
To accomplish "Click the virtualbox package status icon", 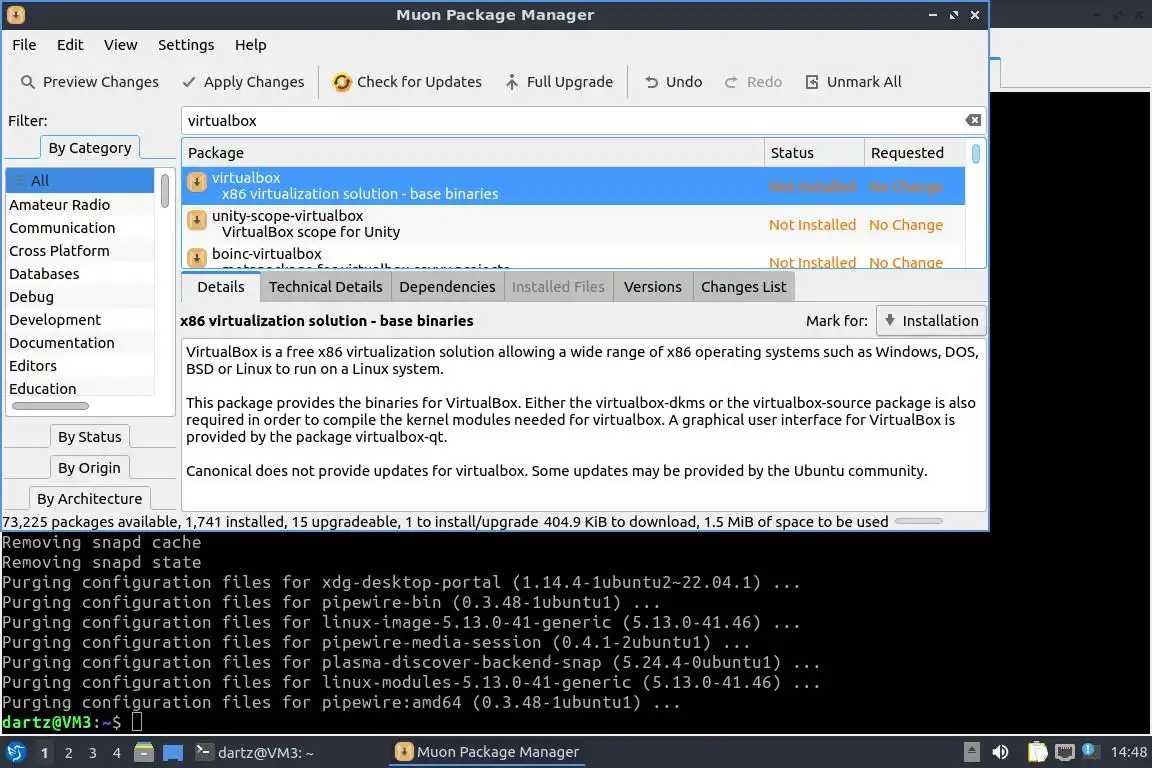I will 197,182.
